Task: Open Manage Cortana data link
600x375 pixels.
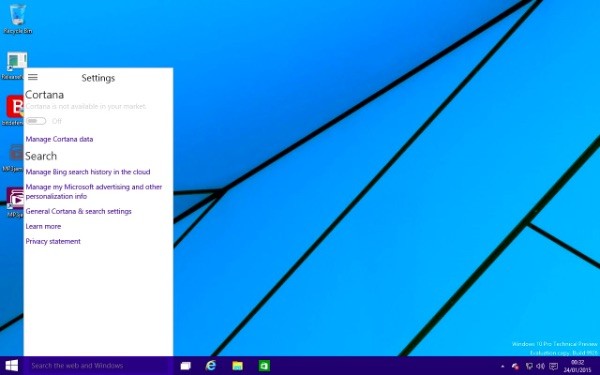Action: tap(59, 139)
